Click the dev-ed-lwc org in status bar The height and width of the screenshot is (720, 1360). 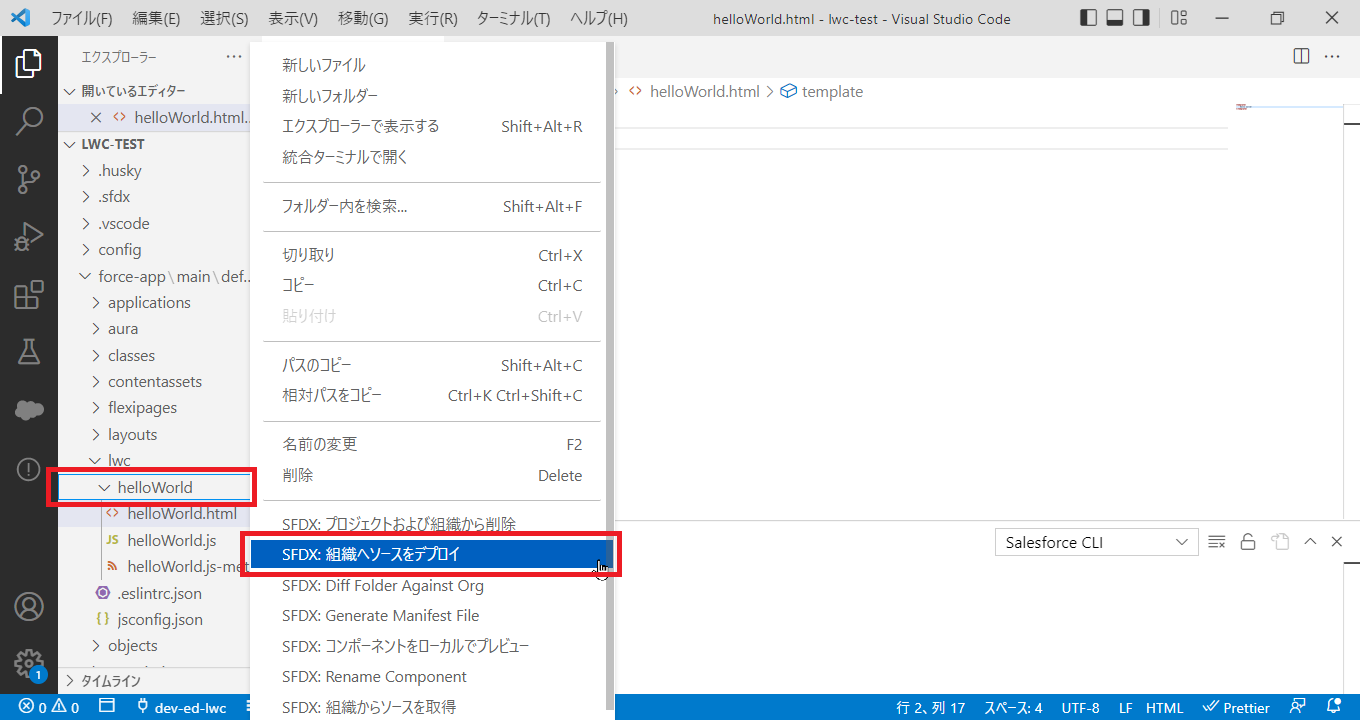[x=180, y=708]
